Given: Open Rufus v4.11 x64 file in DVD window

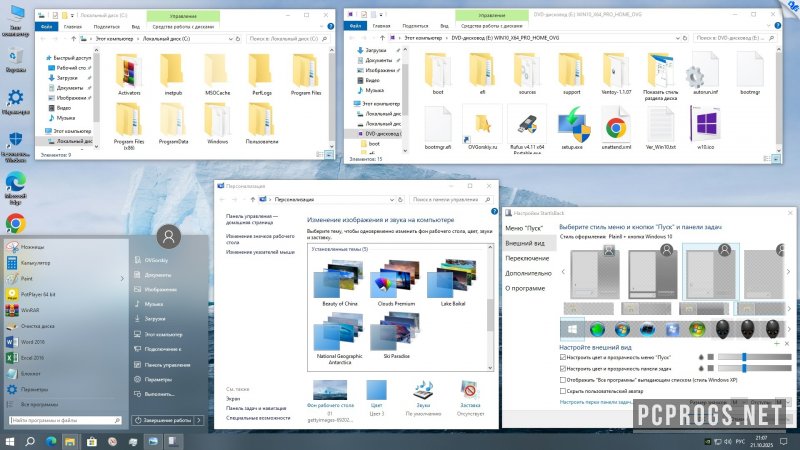Looking at the screenshot, I should [x=527, y=130].
